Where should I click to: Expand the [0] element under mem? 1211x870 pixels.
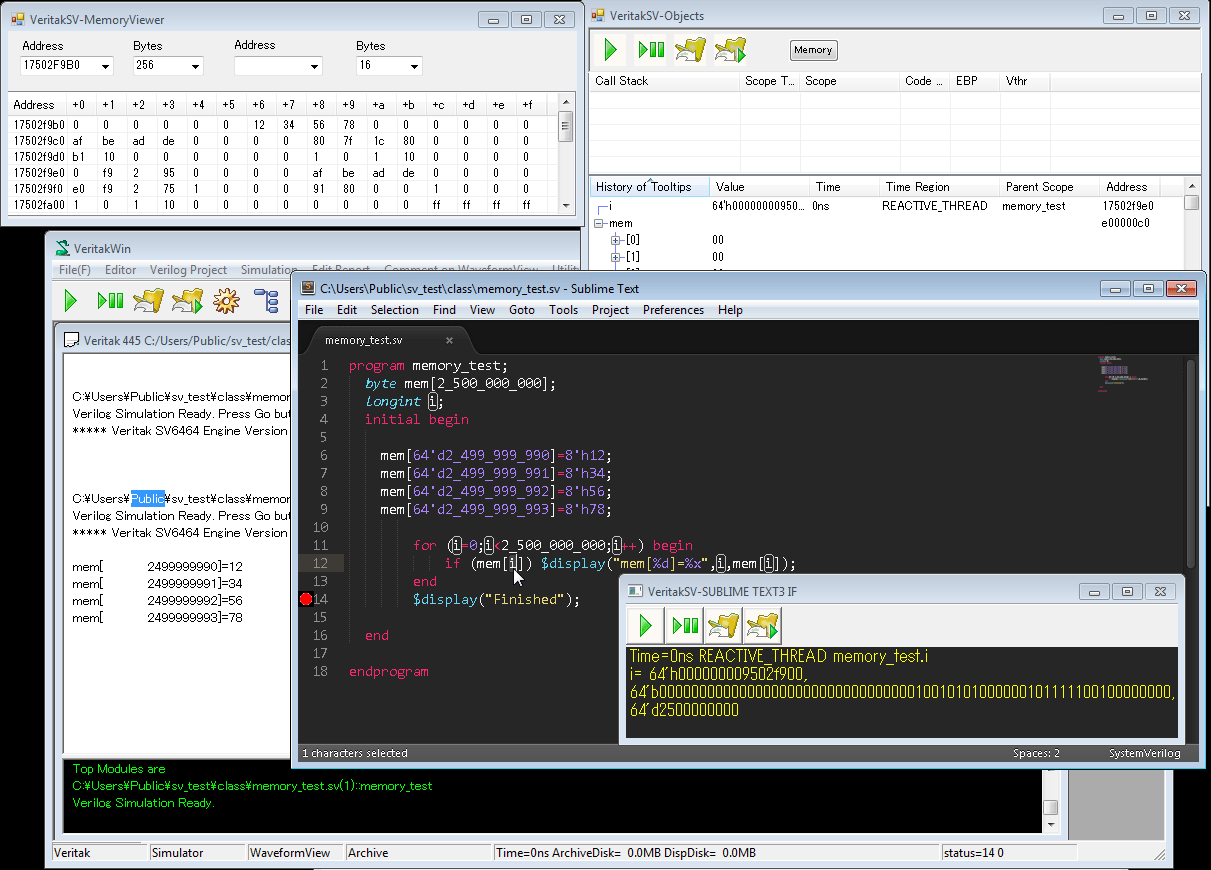pyautogui.click(x=617, y=241)
